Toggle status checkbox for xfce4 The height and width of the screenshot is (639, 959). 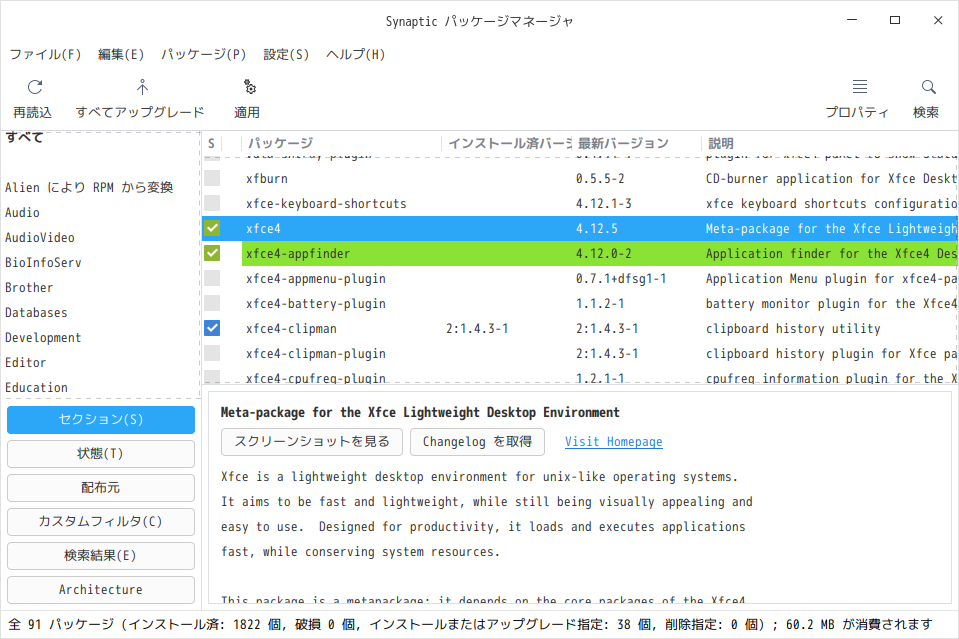(212, 228)
